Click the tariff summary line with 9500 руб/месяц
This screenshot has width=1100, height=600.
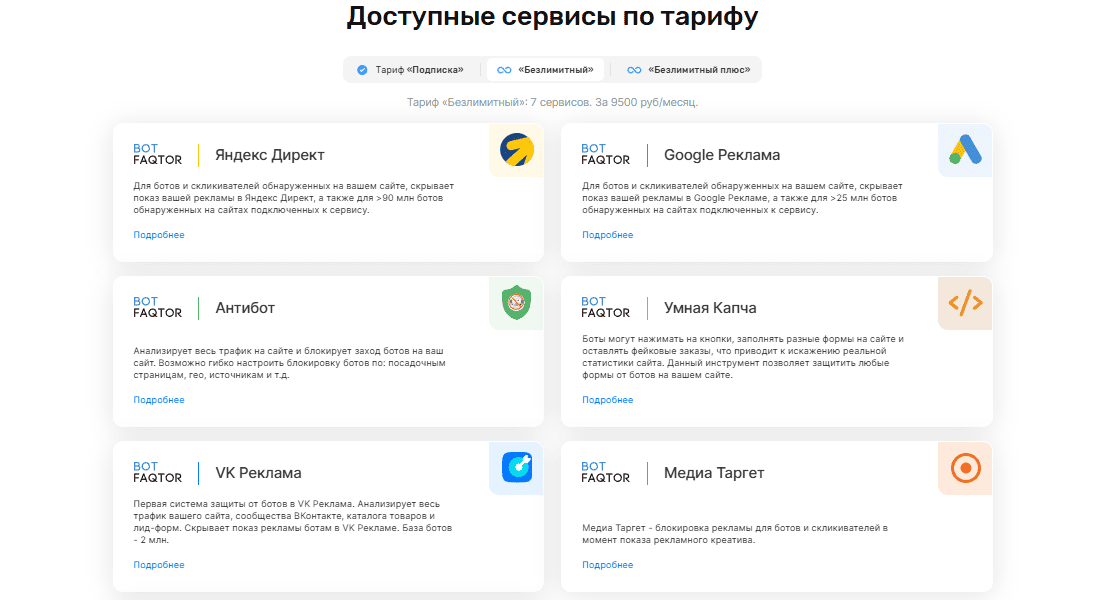(x=552, y=102)
